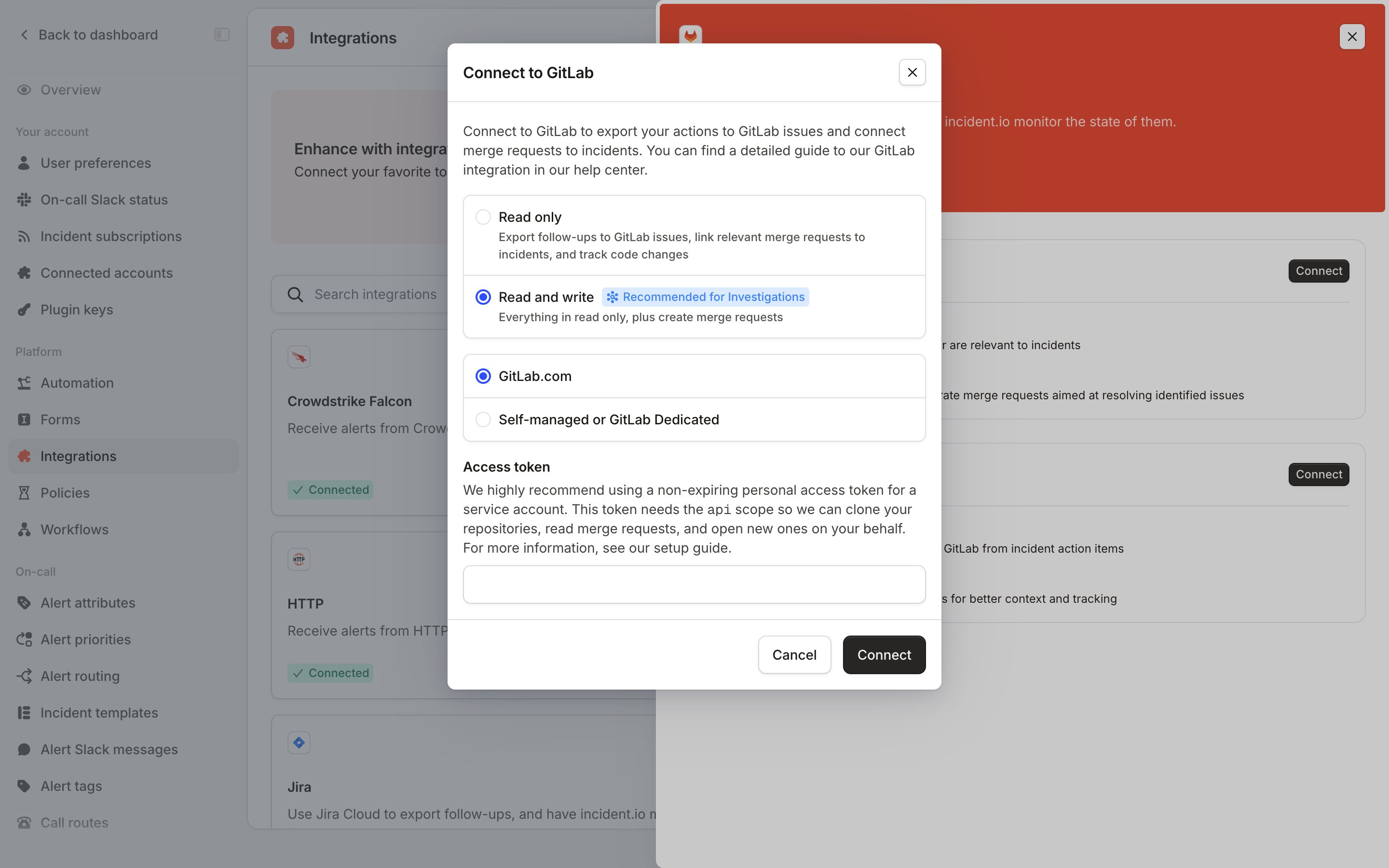
Task: Click Cancel button in dialog
Action: [794, 655]
